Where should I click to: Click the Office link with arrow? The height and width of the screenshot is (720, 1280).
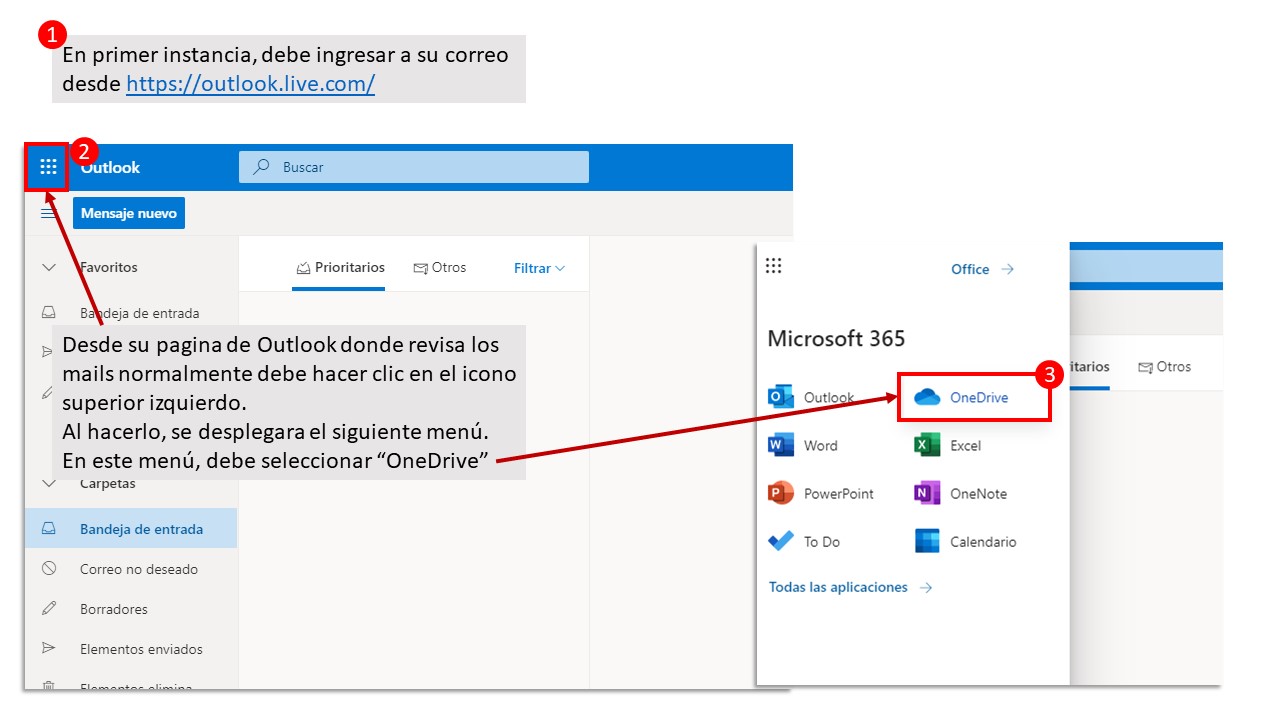click(982, 269)
